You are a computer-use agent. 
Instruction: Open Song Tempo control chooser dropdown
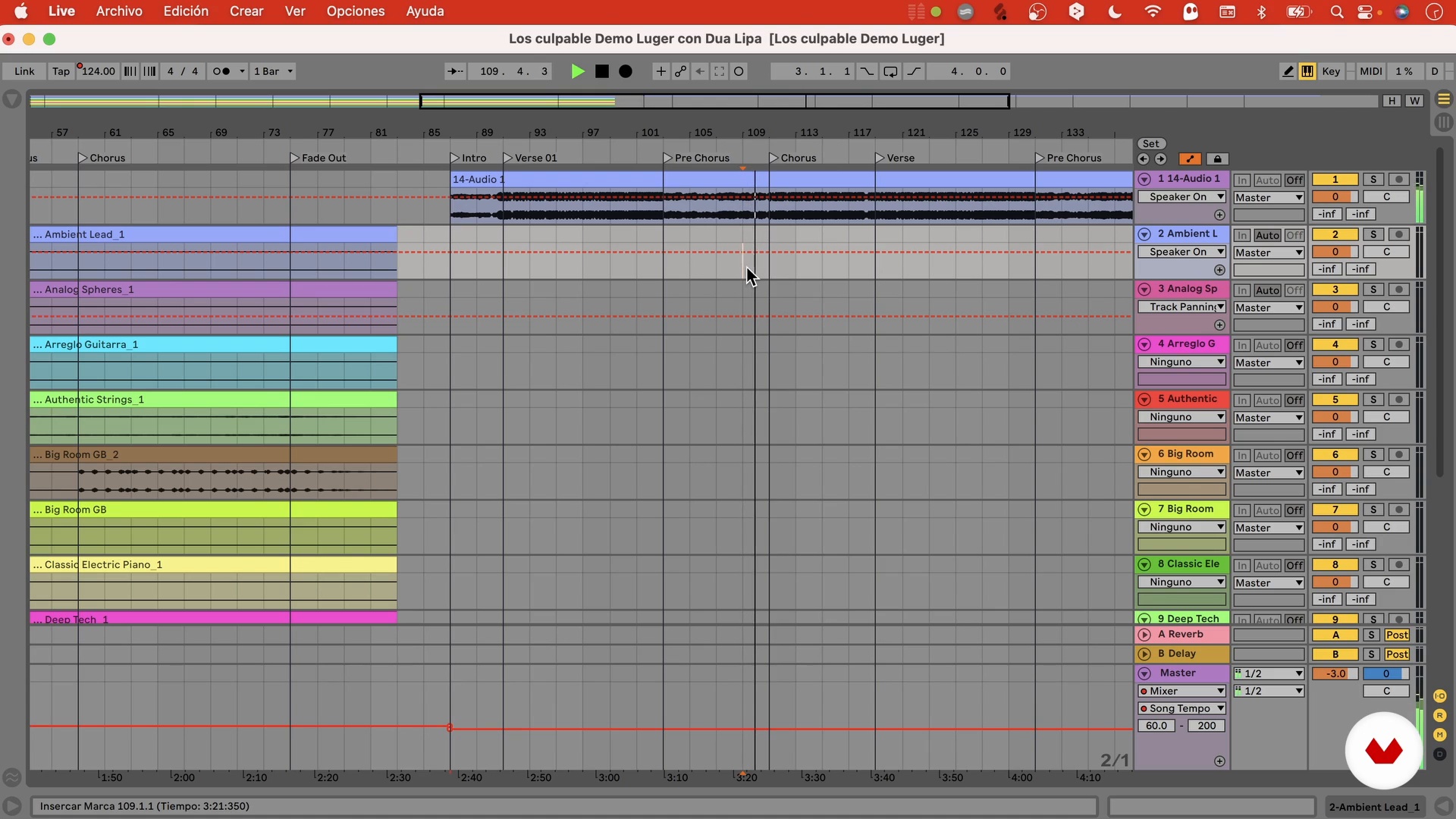1181,709
